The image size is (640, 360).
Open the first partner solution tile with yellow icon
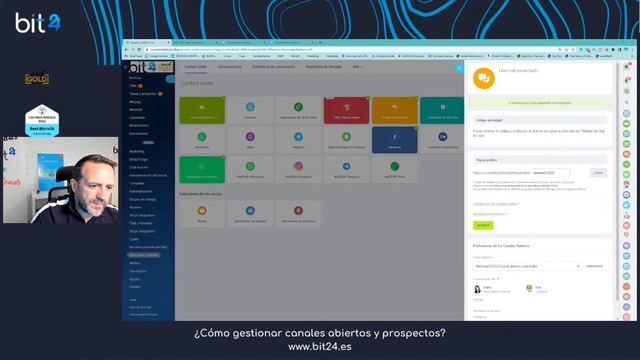(x=202, y=213)
